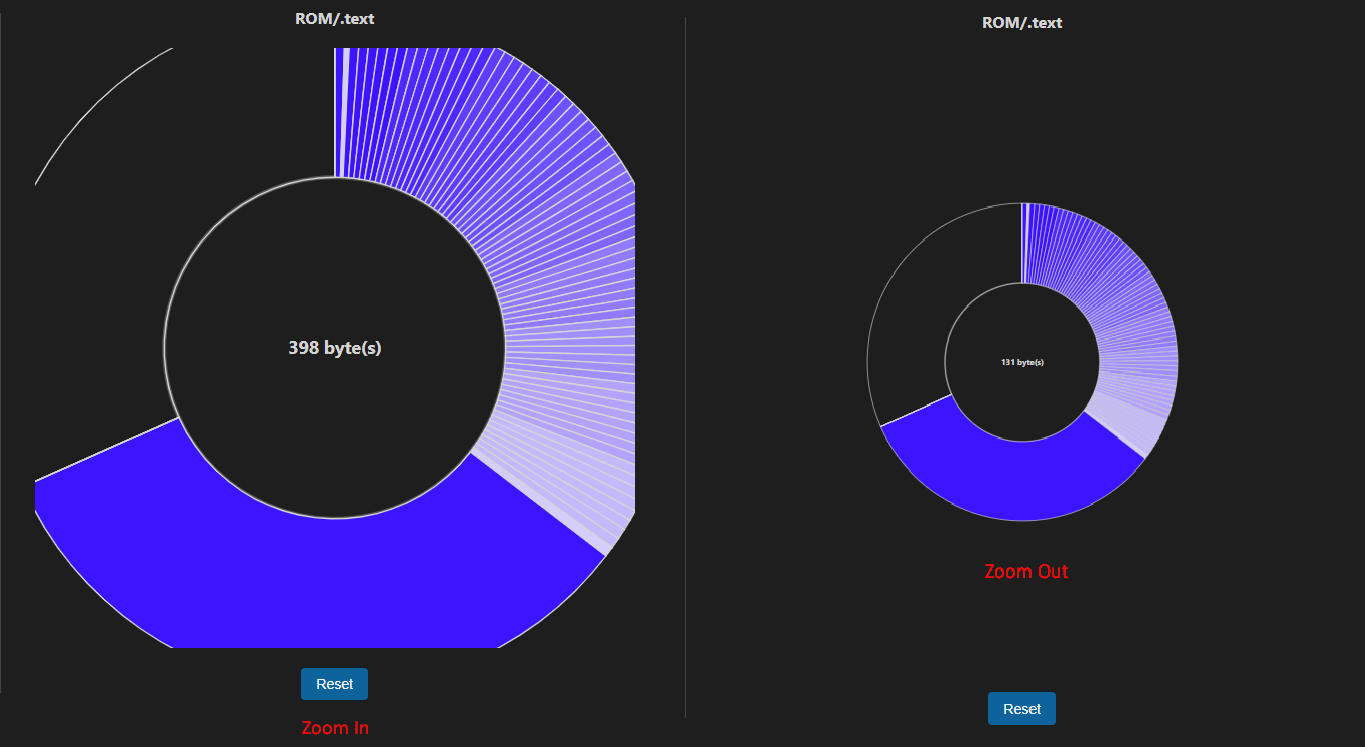Image resolution: width=1365 pixels, height=747 pixels.
Task: Click the 131 byte(s) center circle
Action: point(1023,362)
